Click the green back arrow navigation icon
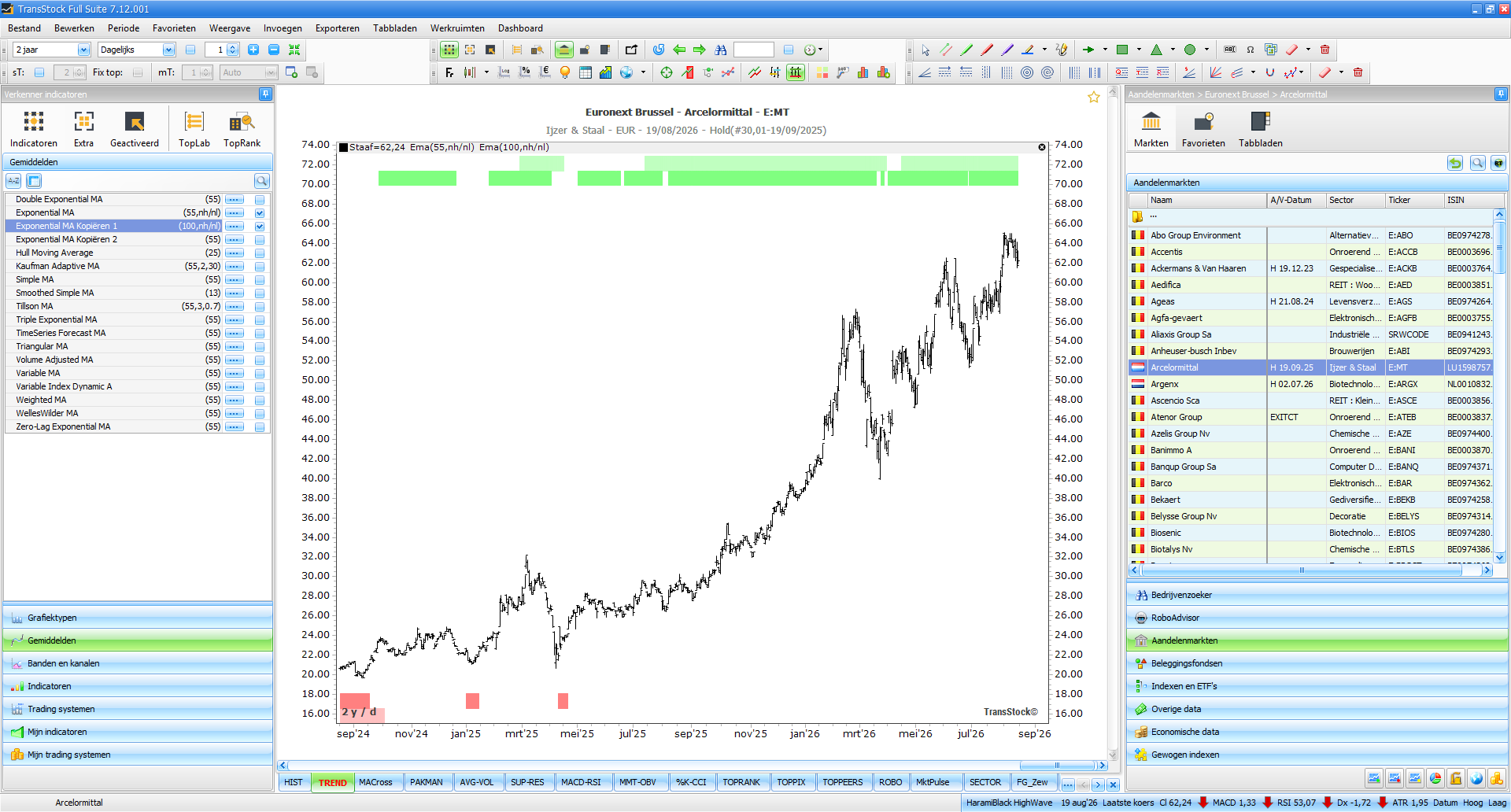The image size is (1511, 812). (679, 50)
